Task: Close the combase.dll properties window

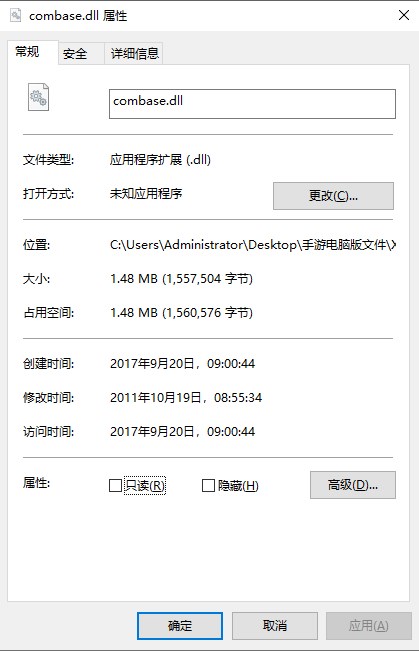Action: tap(404, 15)
